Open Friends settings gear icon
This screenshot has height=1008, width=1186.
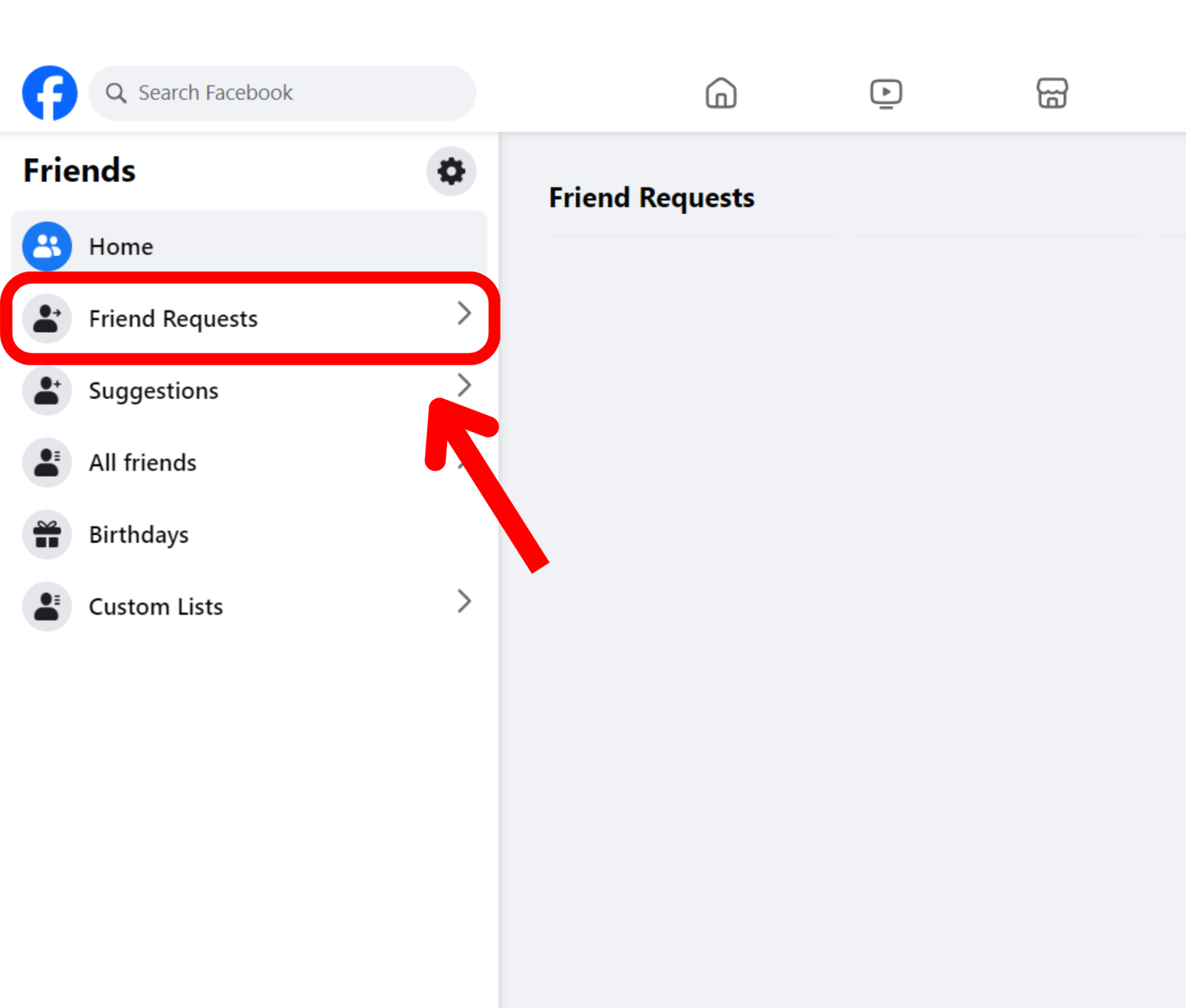point(451,171)
